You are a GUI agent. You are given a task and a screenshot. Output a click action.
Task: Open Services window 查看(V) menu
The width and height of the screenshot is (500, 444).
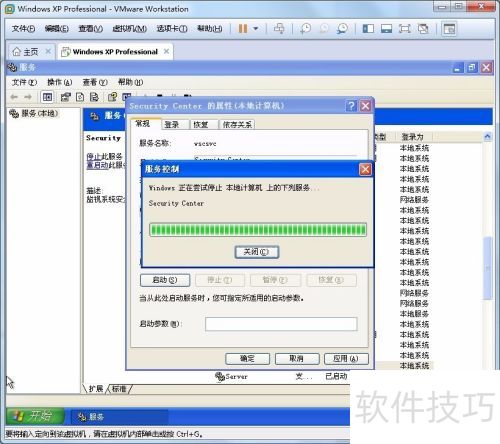[x=95, y=82]
